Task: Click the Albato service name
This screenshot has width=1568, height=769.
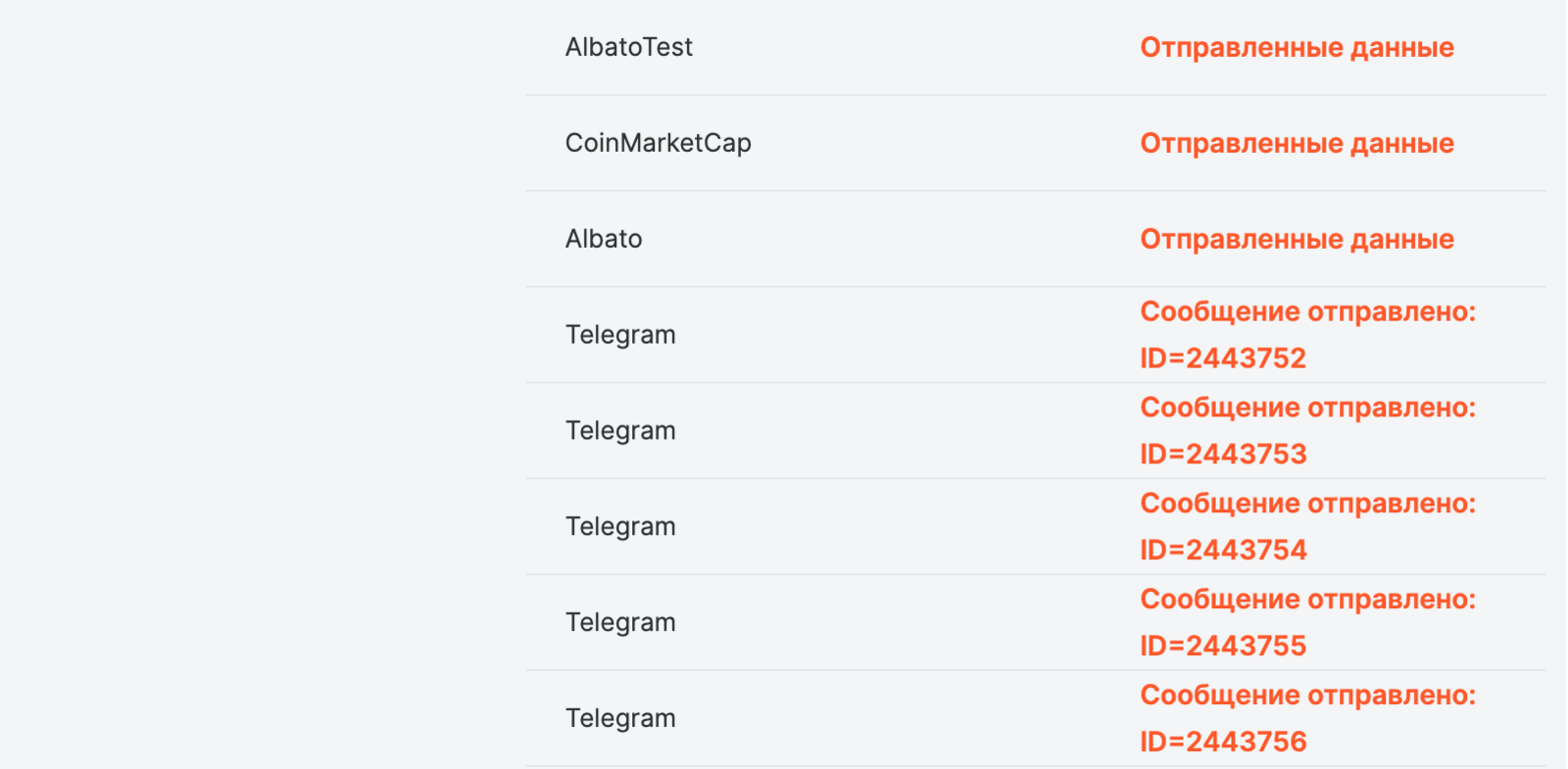Action: point(604,239)
